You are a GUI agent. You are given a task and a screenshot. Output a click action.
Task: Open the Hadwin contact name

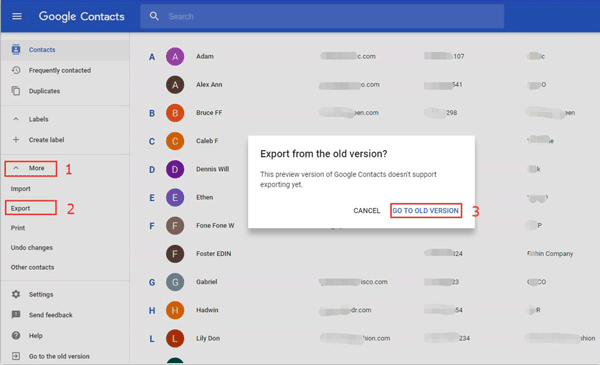pyautogui.click(x=207, y=310)
